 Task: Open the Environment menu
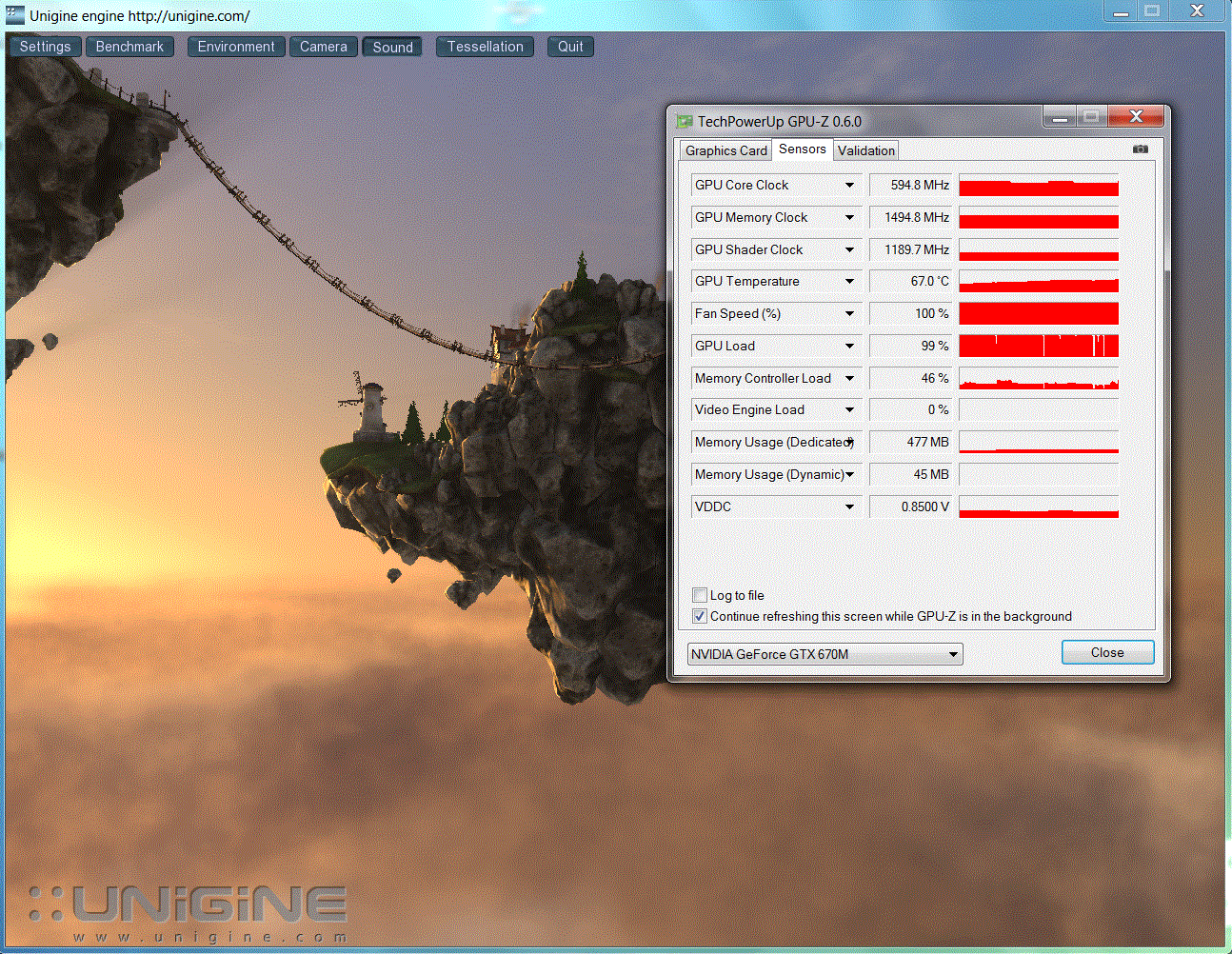point(236,47)
